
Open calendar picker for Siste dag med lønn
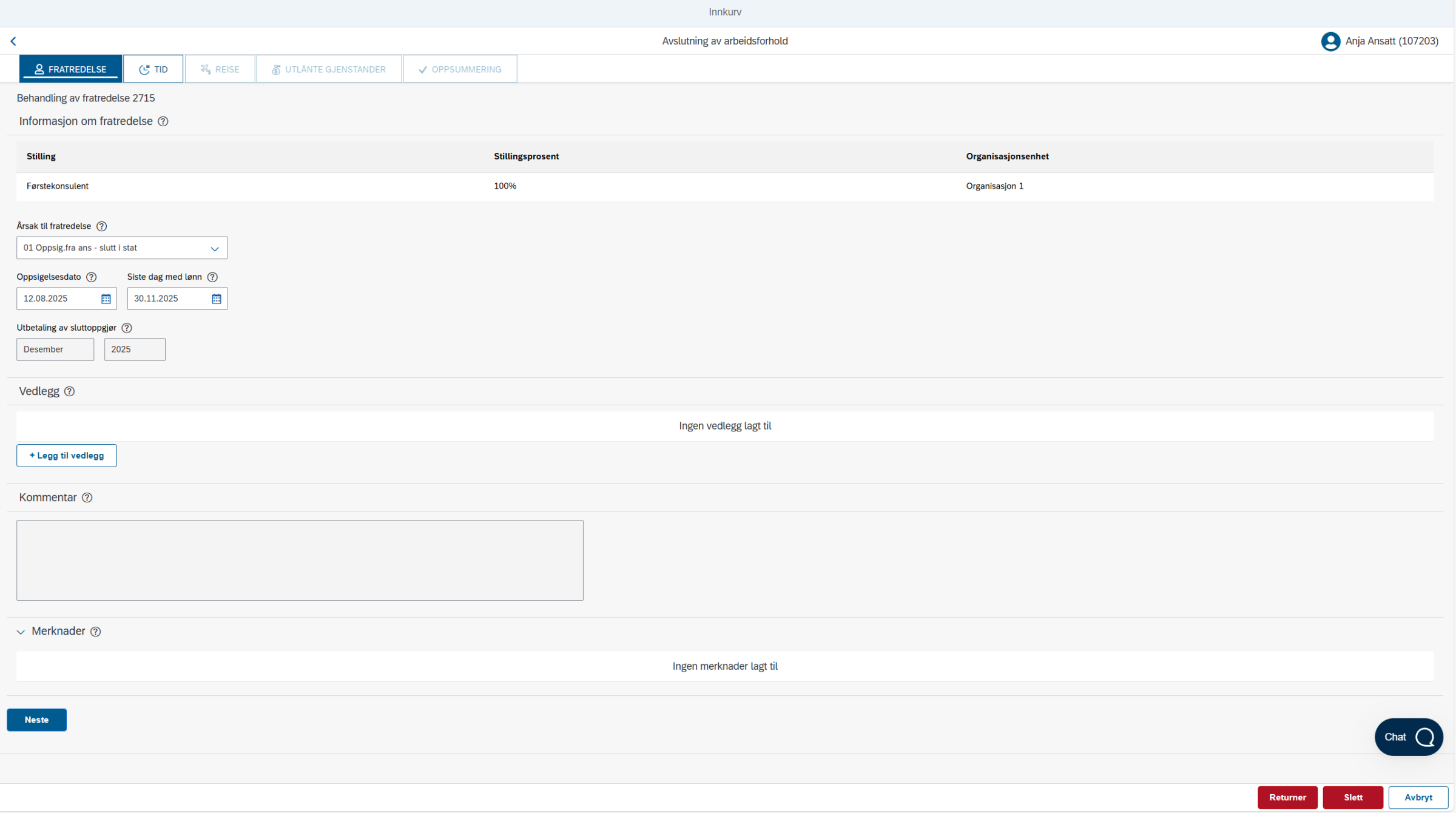click(x=217, y=299)
